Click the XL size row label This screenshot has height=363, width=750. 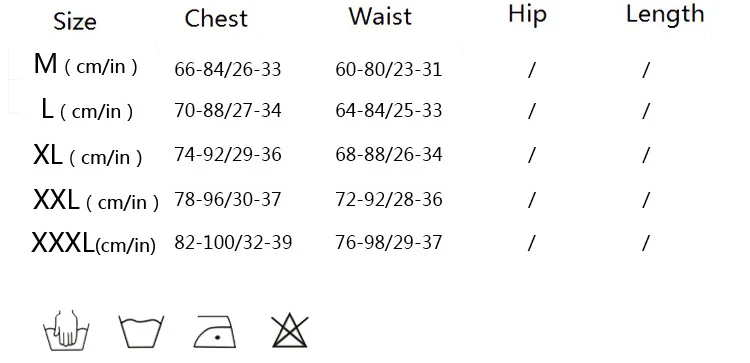tap(88, 155)
